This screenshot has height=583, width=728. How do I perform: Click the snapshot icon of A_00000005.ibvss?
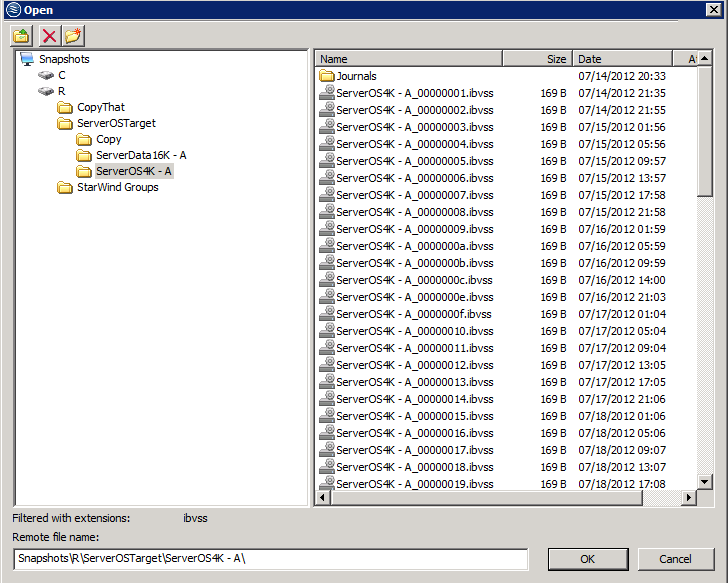pyautogui.click(x=327, y=161)
